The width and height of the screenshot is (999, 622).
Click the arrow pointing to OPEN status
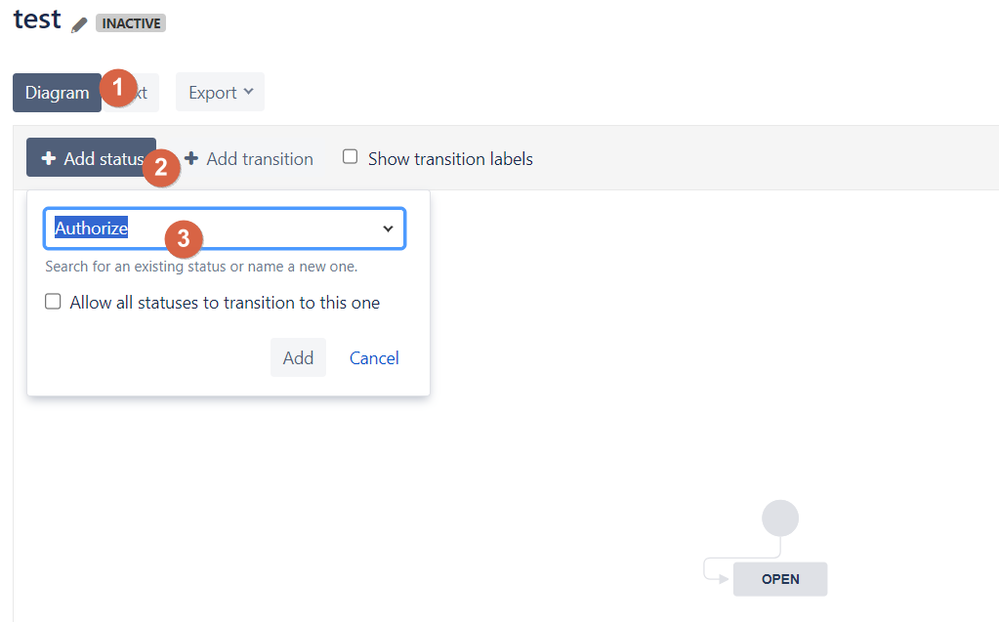(723, 579)
